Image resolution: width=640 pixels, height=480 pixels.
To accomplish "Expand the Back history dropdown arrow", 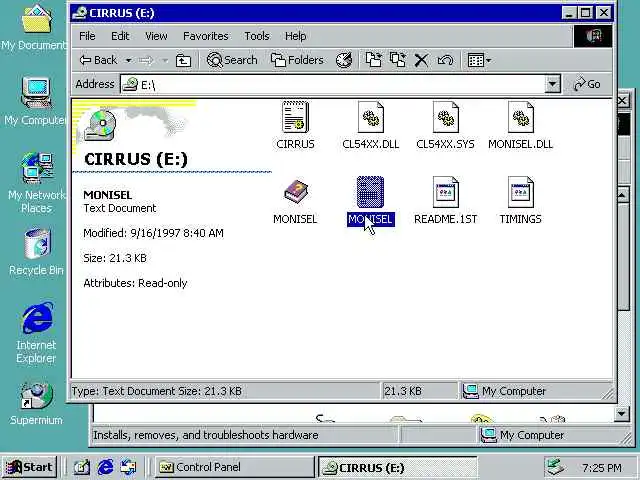I will [x=128, y=60].
